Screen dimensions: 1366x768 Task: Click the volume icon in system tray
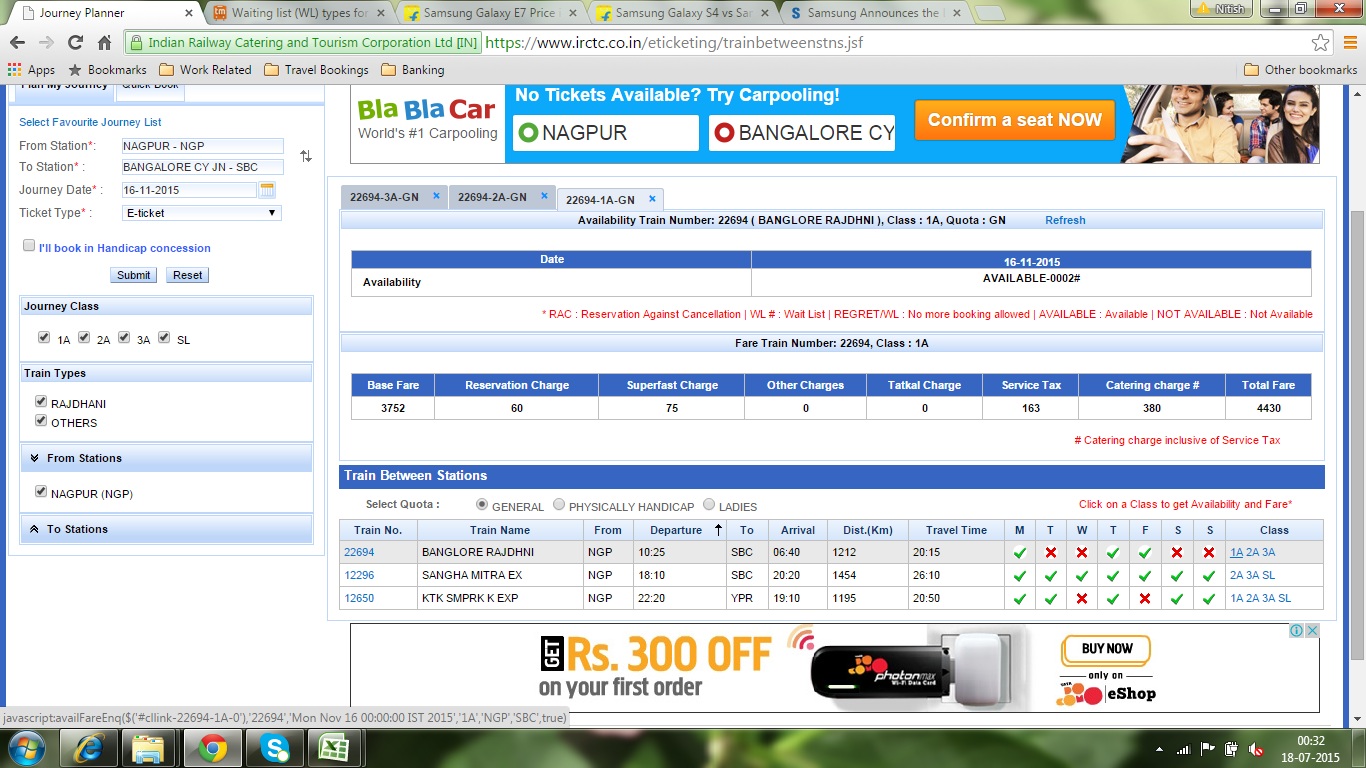(x=1256, y=749)
